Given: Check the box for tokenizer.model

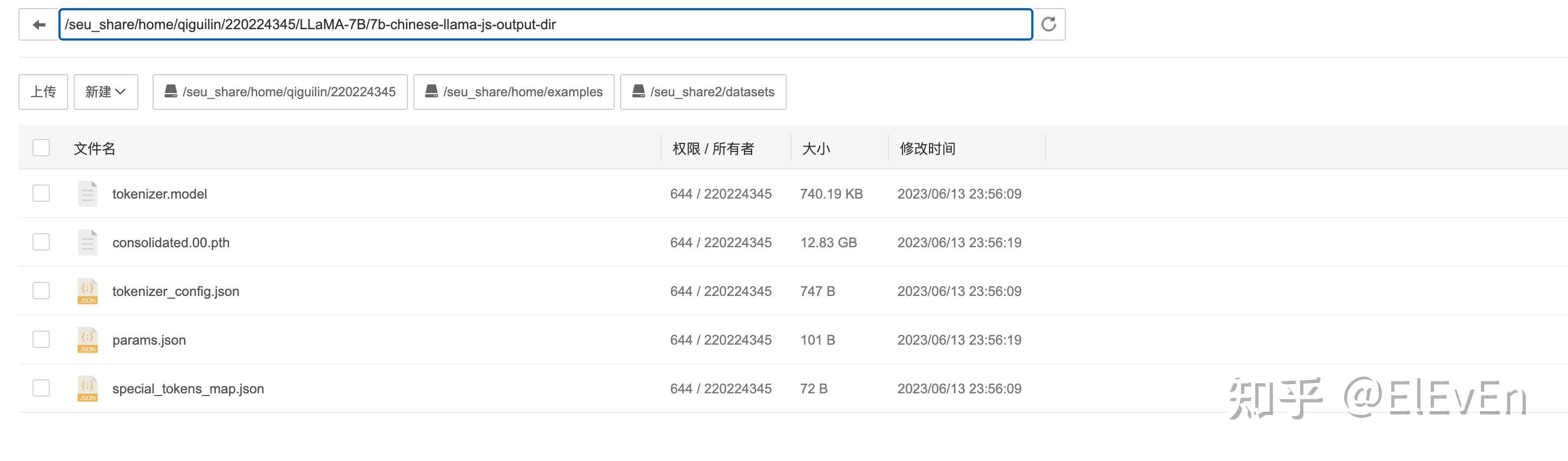Looking at the screenshot, I should (41, 194).
